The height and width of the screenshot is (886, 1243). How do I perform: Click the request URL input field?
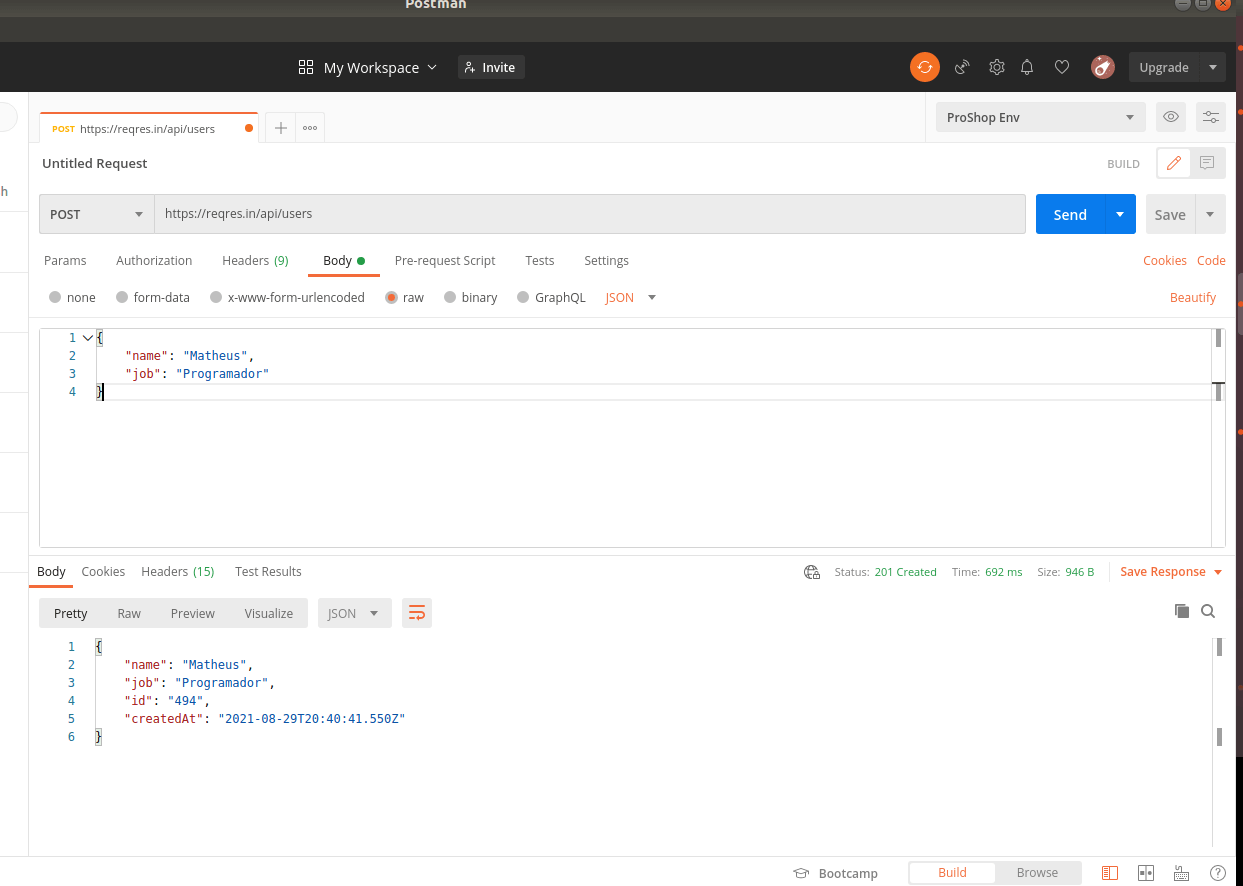590,214
